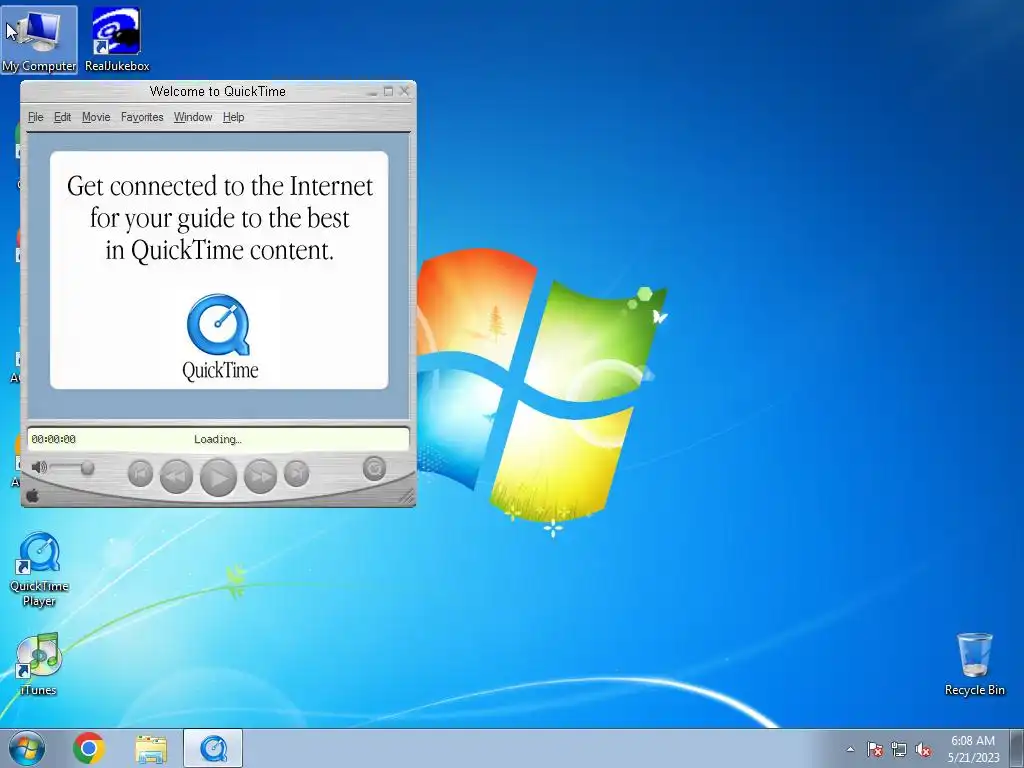Image resolution: width=1024 pixels, height=768 pixels.
Task: Open the Action Center flag icon
Action: (874, 749)
